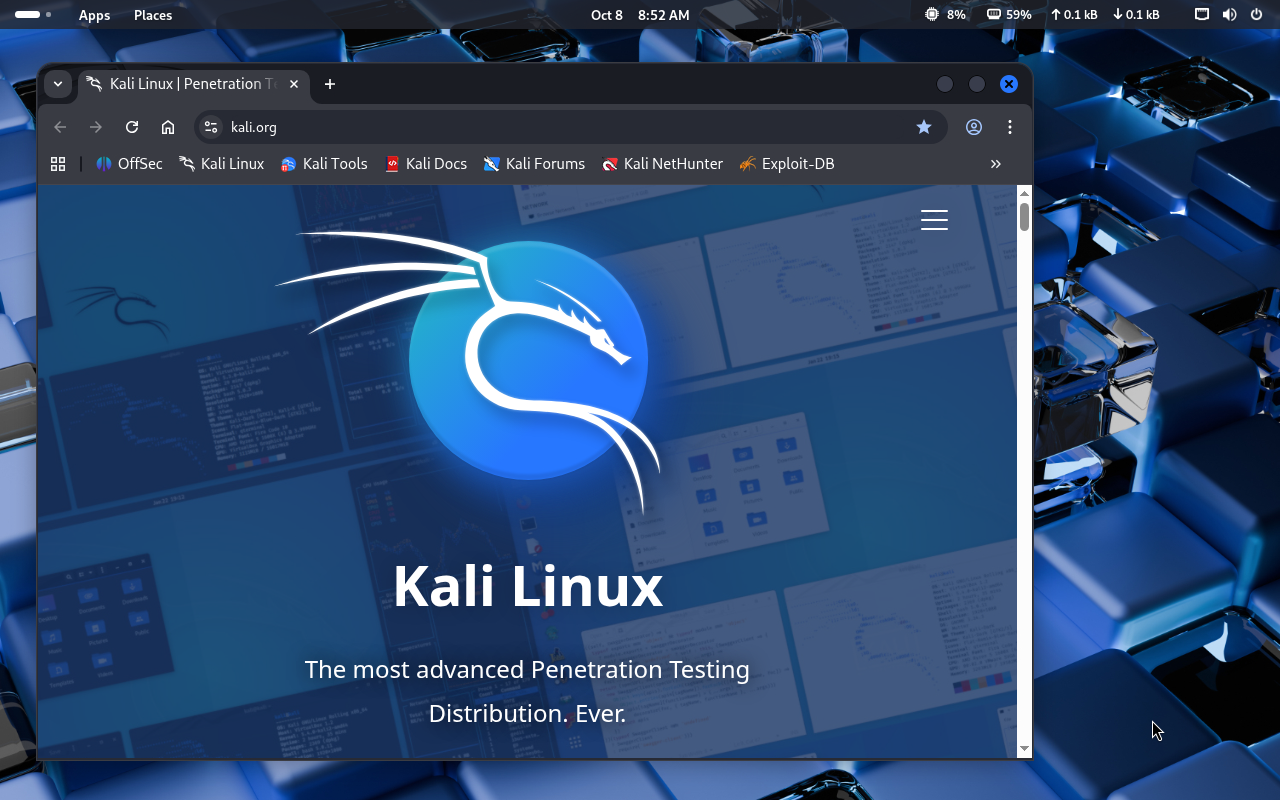Click the browser Home icon
The width and height of the screenshot is (1280, 800).
point(168,127)
